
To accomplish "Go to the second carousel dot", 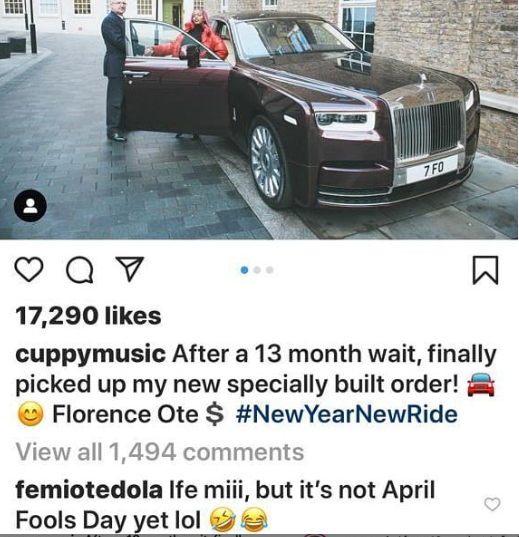I will click(x=257, y=270).
